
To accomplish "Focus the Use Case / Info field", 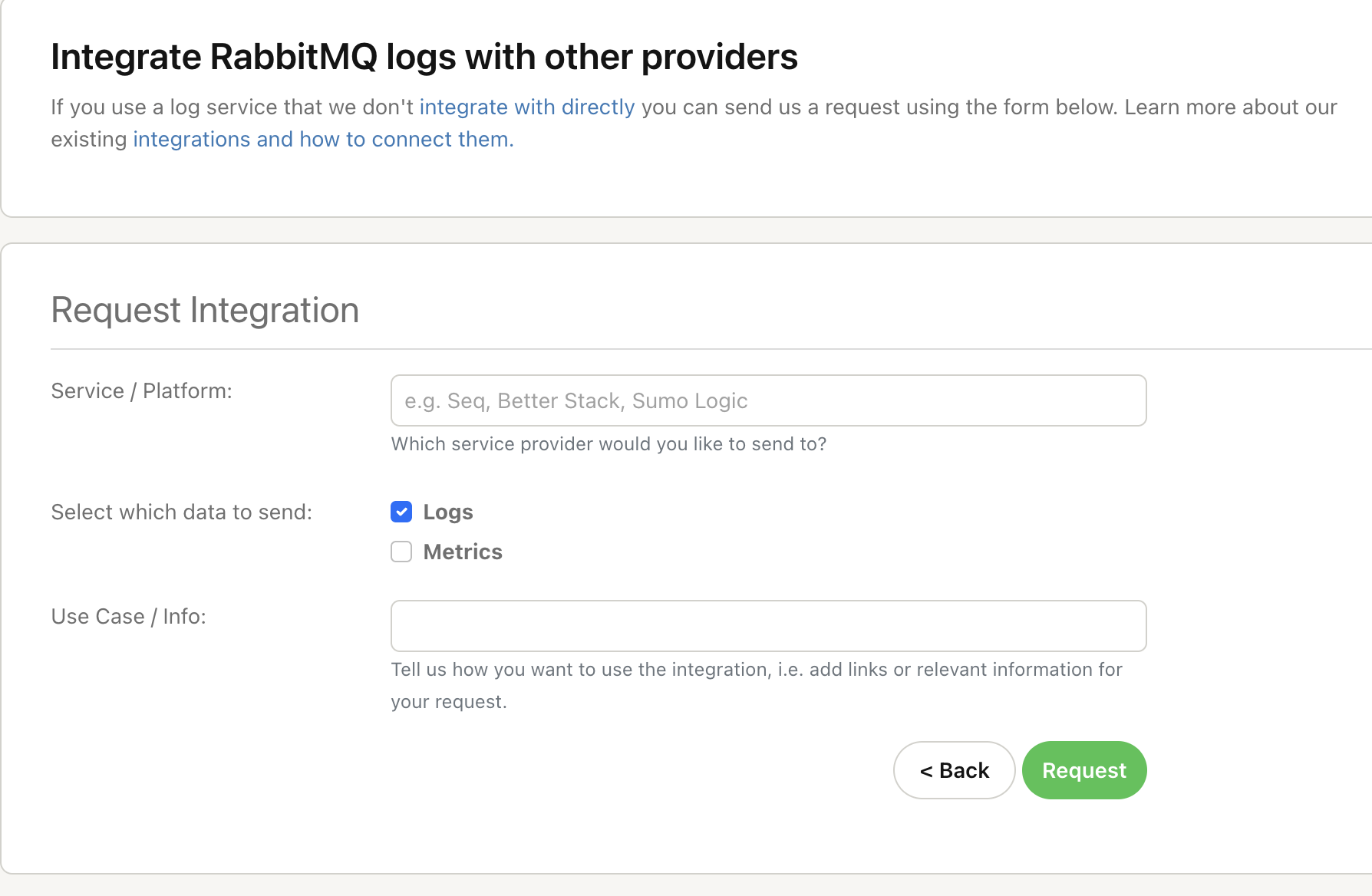I will [768, 626].
